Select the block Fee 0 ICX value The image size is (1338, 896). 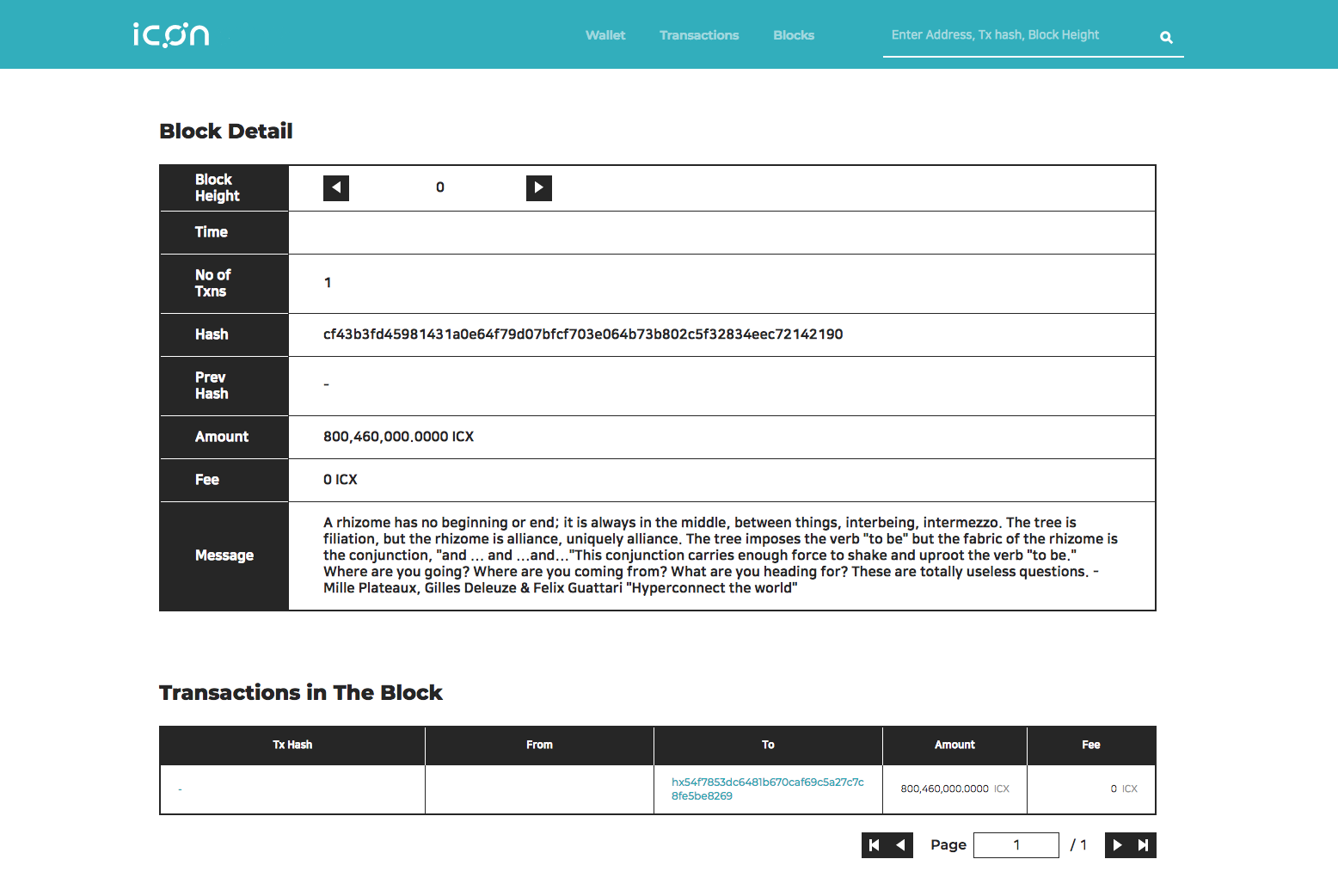point(341,480)
